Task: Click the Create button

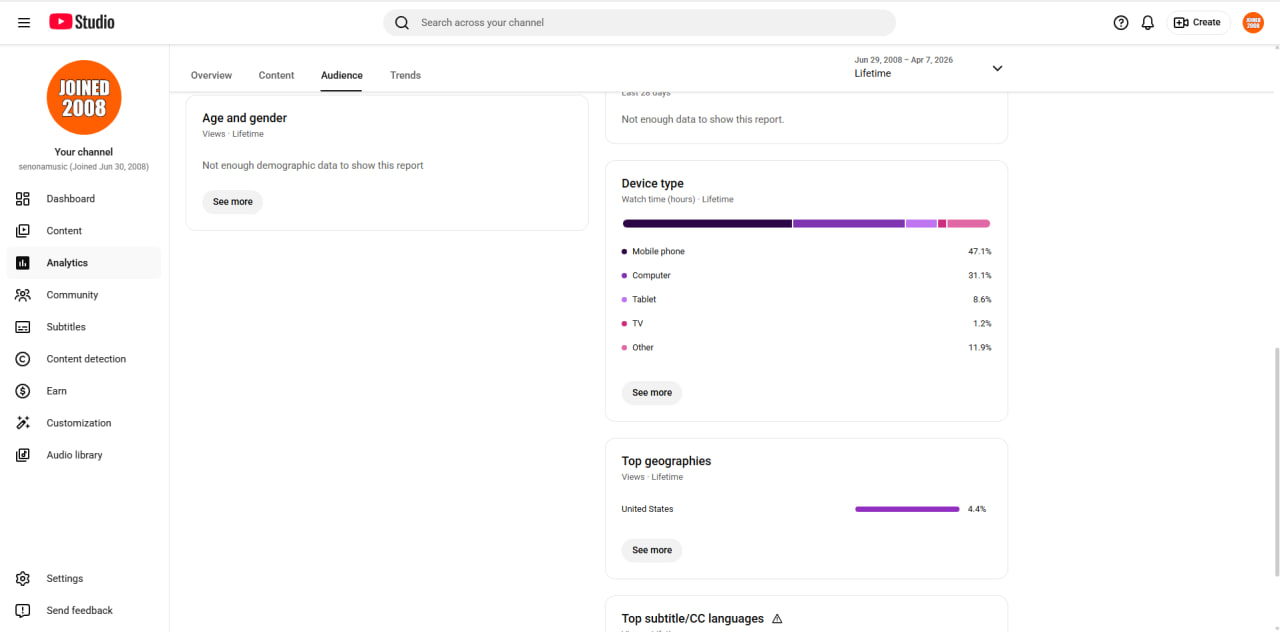Action: (x=1198, y=22)
